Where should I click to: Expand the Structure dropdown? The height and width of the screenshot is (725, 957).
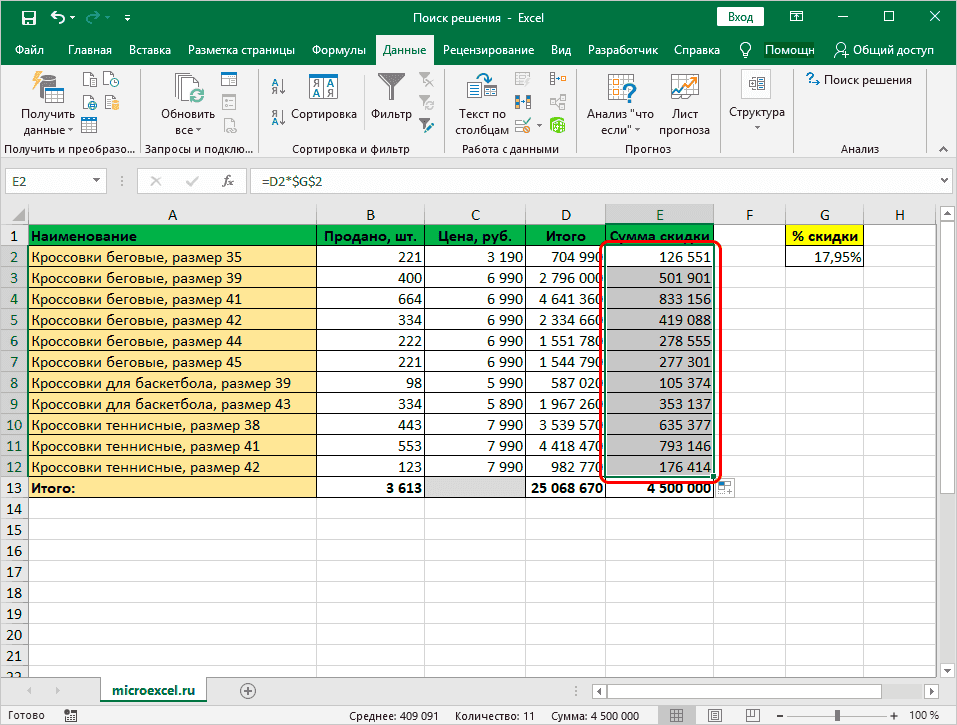756,105
